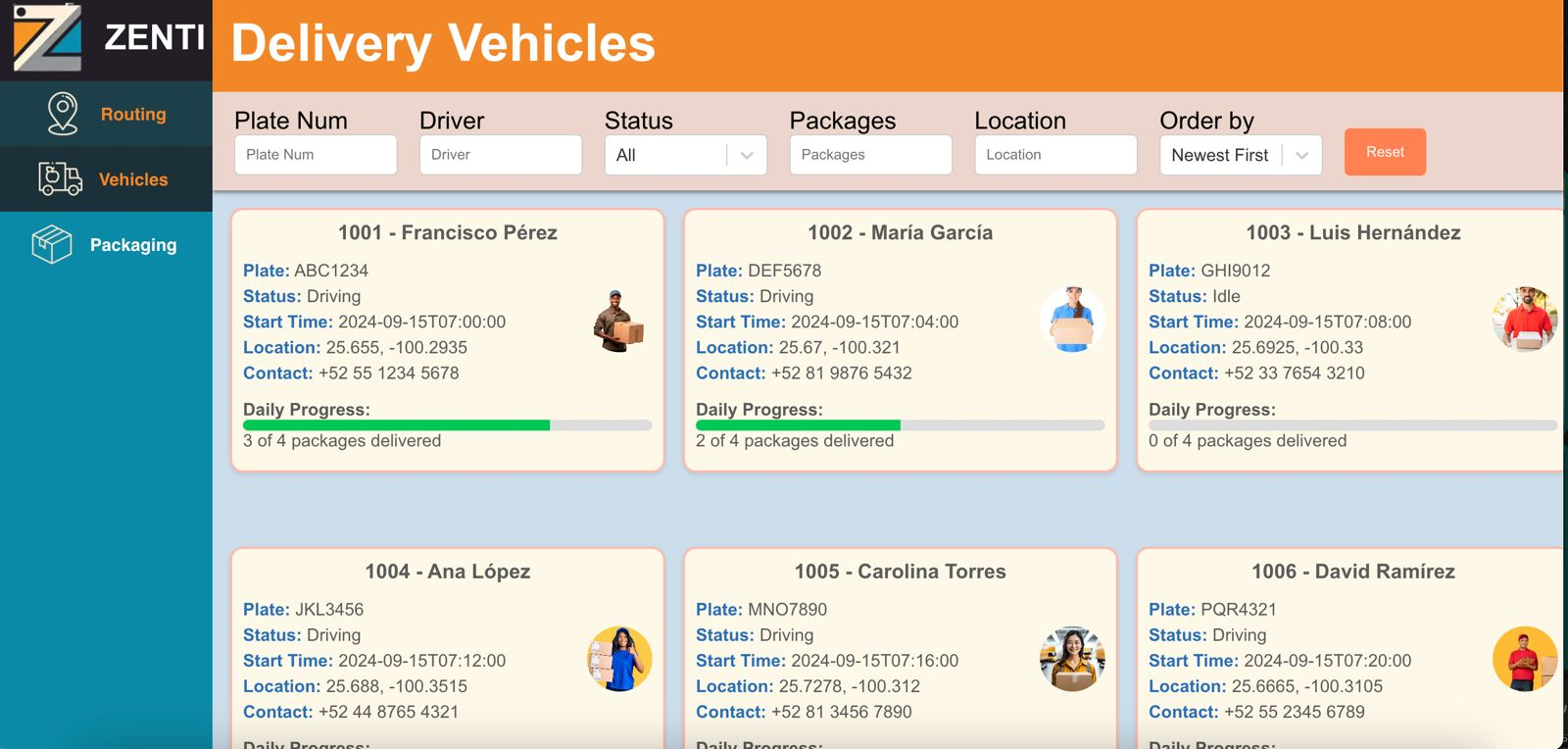Click start time 2024-09-15T07:16:00

tap(874, 661)
